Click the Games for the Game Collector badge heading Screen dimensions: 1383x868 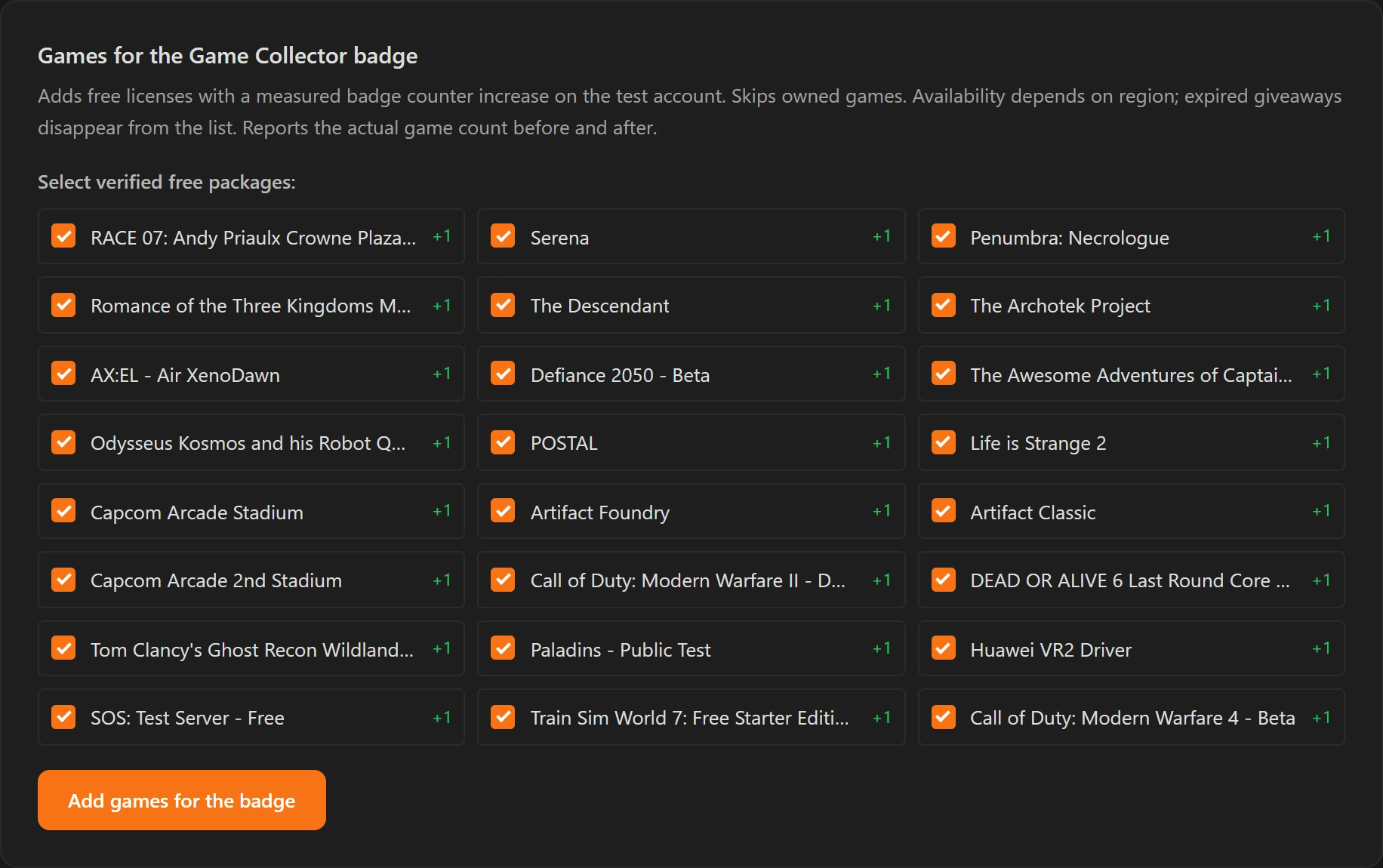[228, 56]
